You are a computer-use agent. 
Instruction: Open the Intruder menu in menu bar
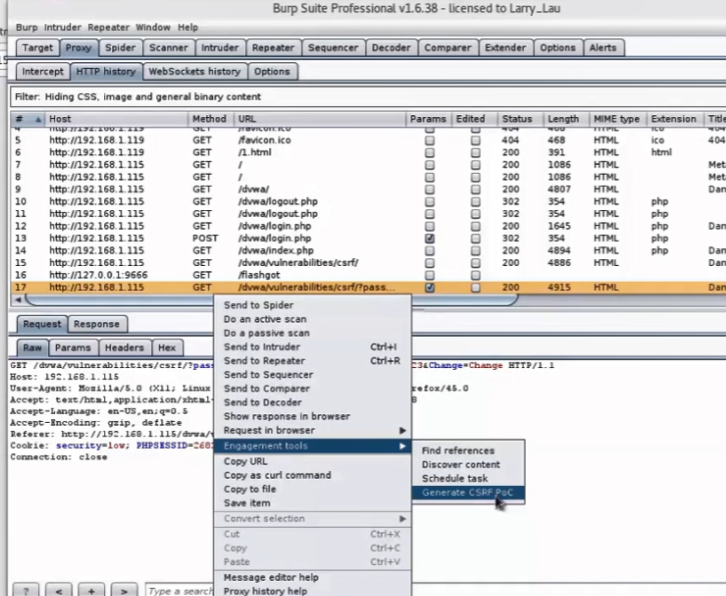[x=63, y=27]
